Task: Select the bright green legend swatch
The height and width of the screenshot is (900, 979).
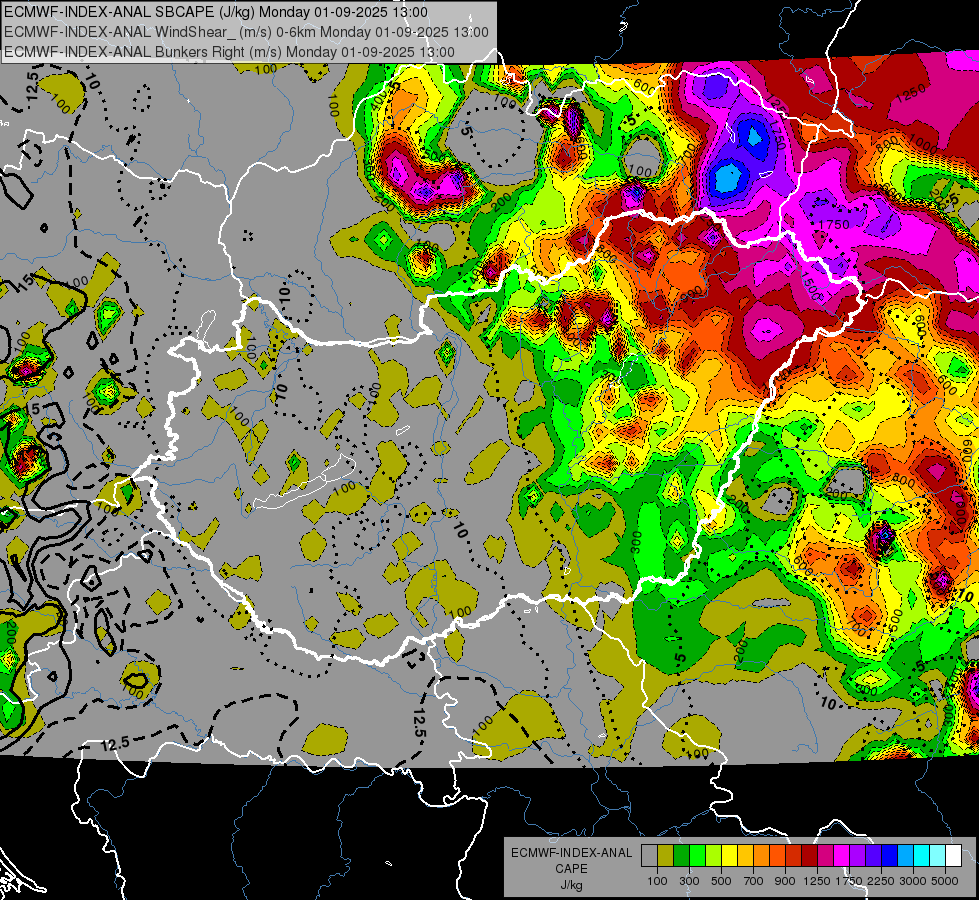Action: click(x=697, y=856)
